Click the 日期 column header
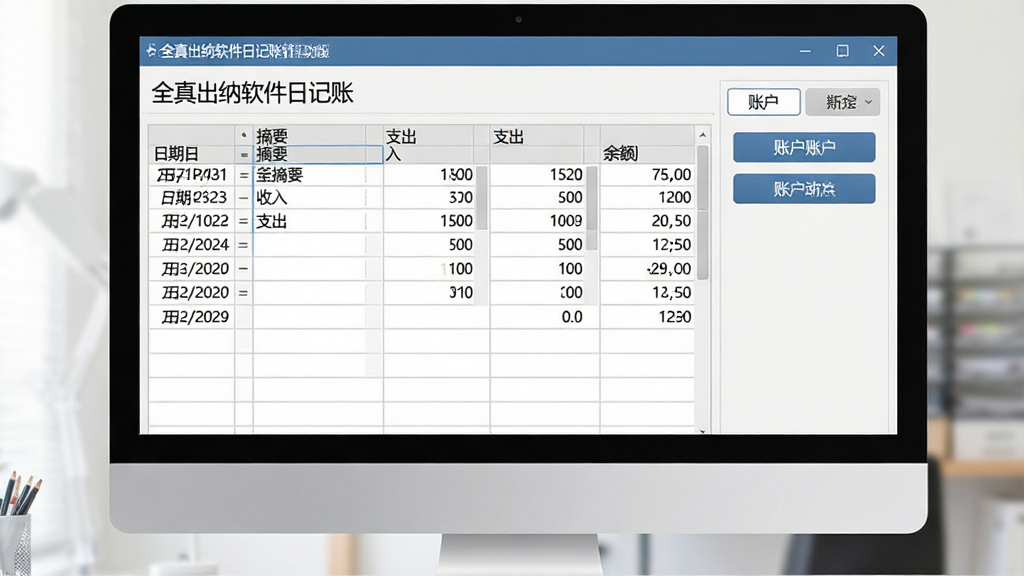This screenshot has width=1024, height=576. click(x=176, y=154)
